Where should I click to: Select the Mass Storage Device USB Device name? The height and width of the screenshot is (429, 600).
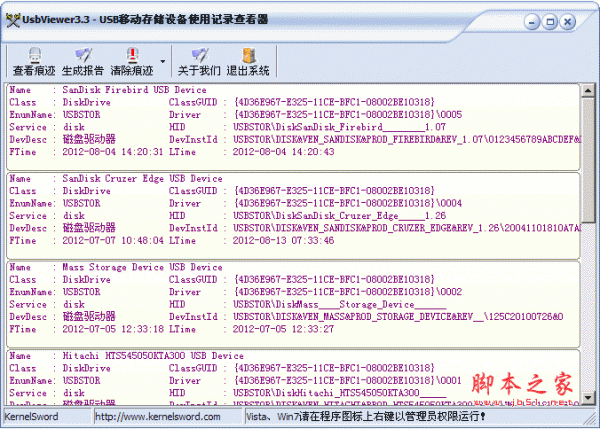point(142,267)
